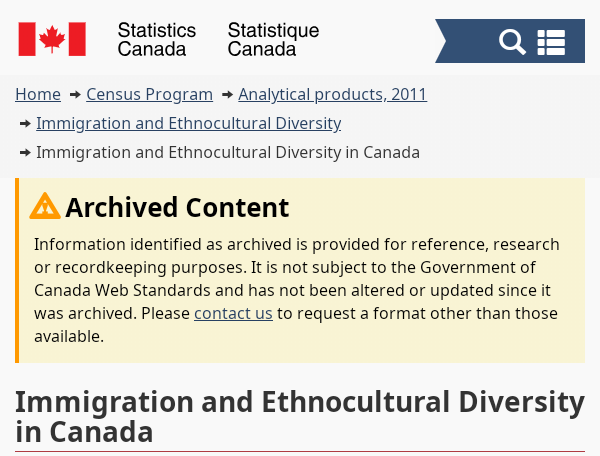The height and width of the screenshot is (456, 600).
Task: Click the Archived Content heading
Action: coord(177,207)
